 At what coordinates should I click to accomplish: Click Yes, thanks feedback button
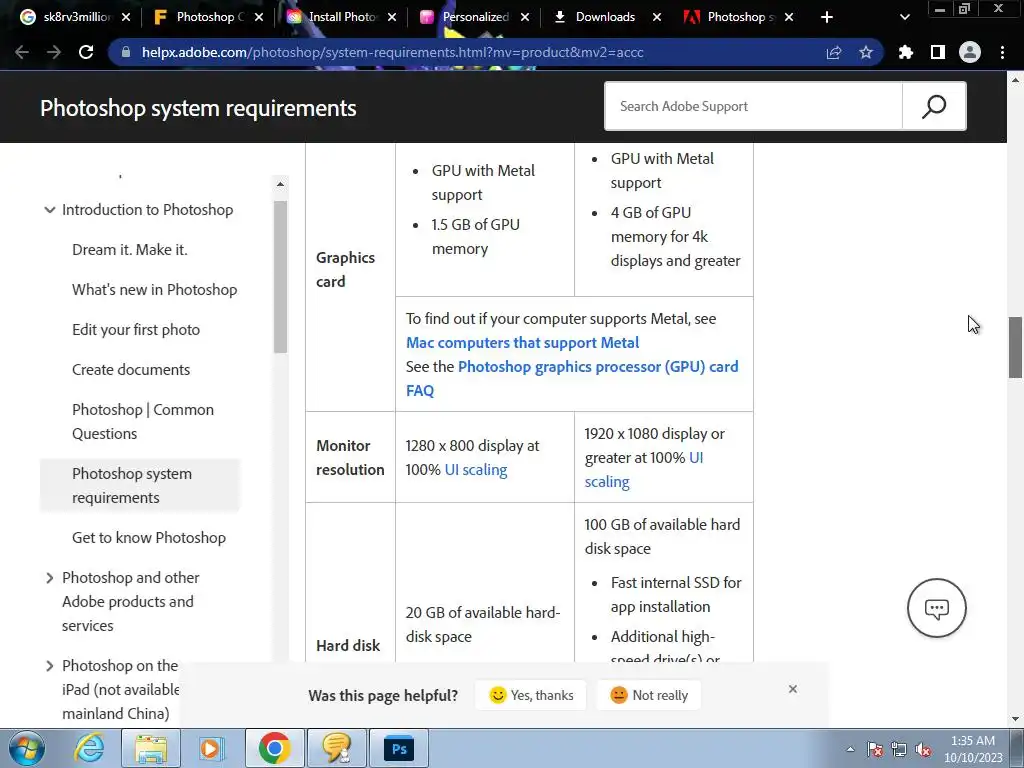530,695
